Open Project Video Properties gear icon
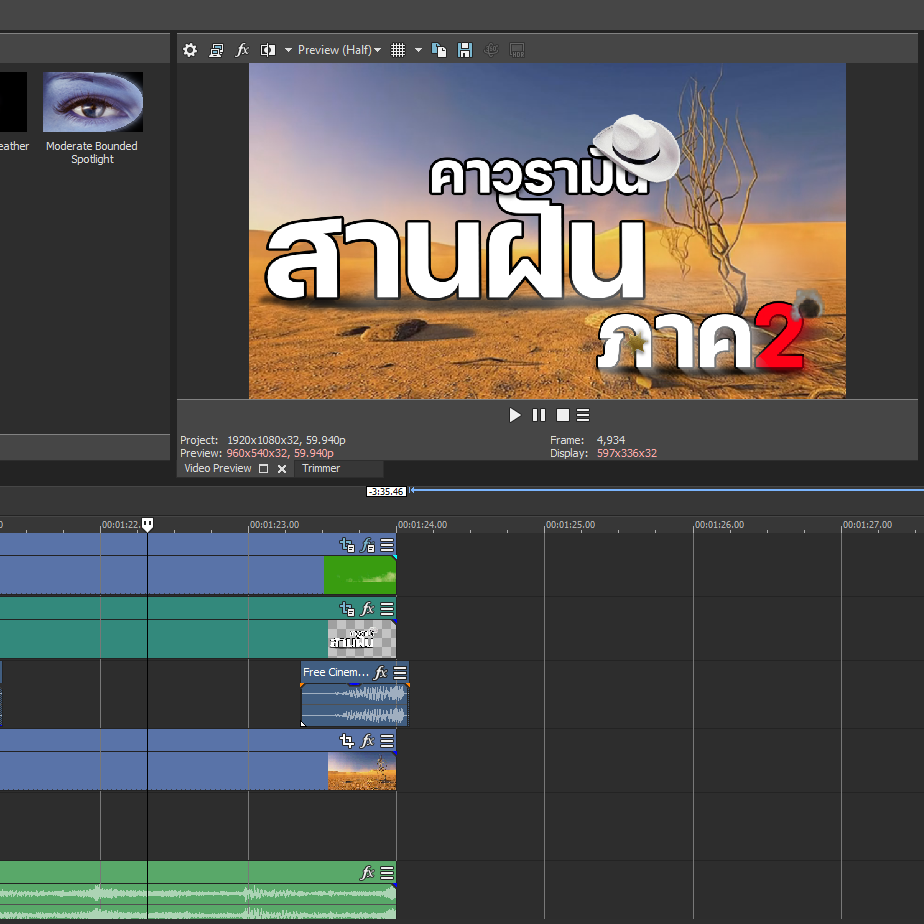Screen dimensions: 924x924 tap(190, 50)
